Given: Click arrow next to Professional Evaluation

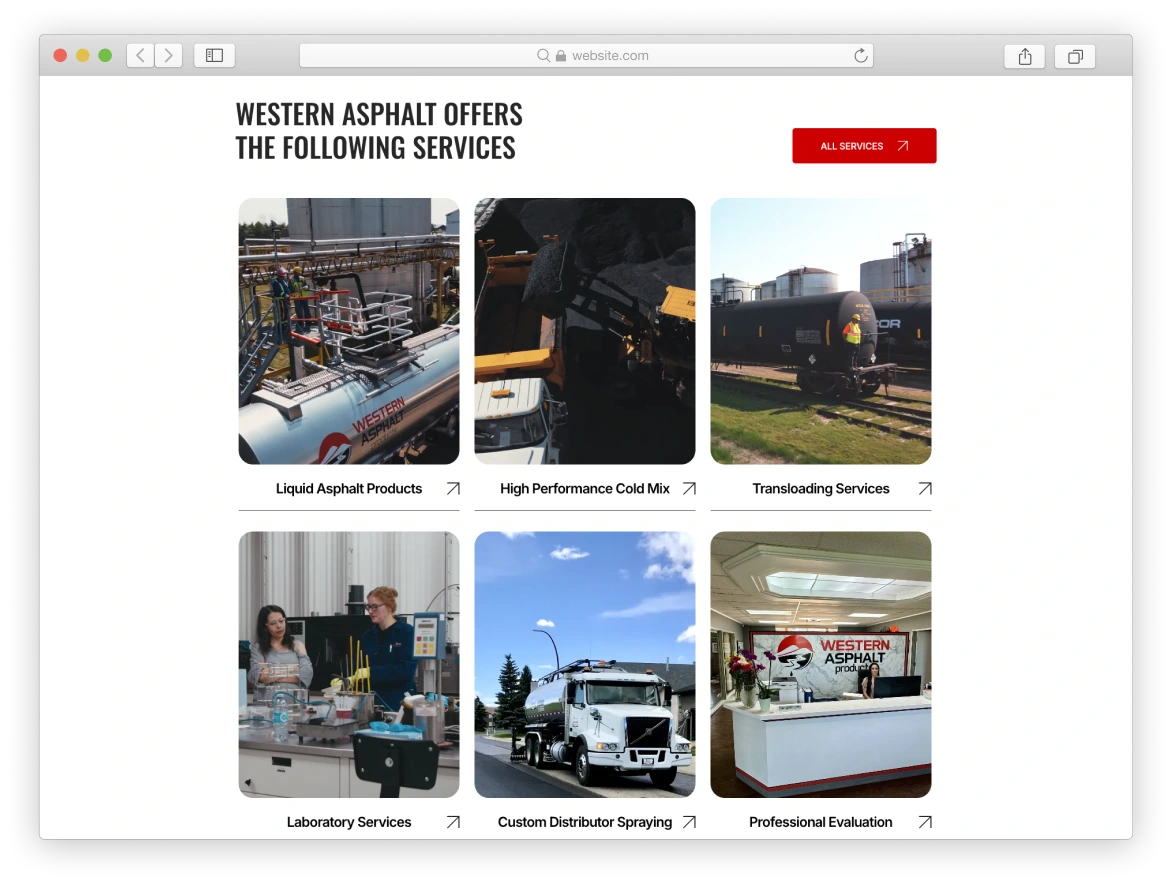Looking at the screenshot, I should tap(925, 822).
